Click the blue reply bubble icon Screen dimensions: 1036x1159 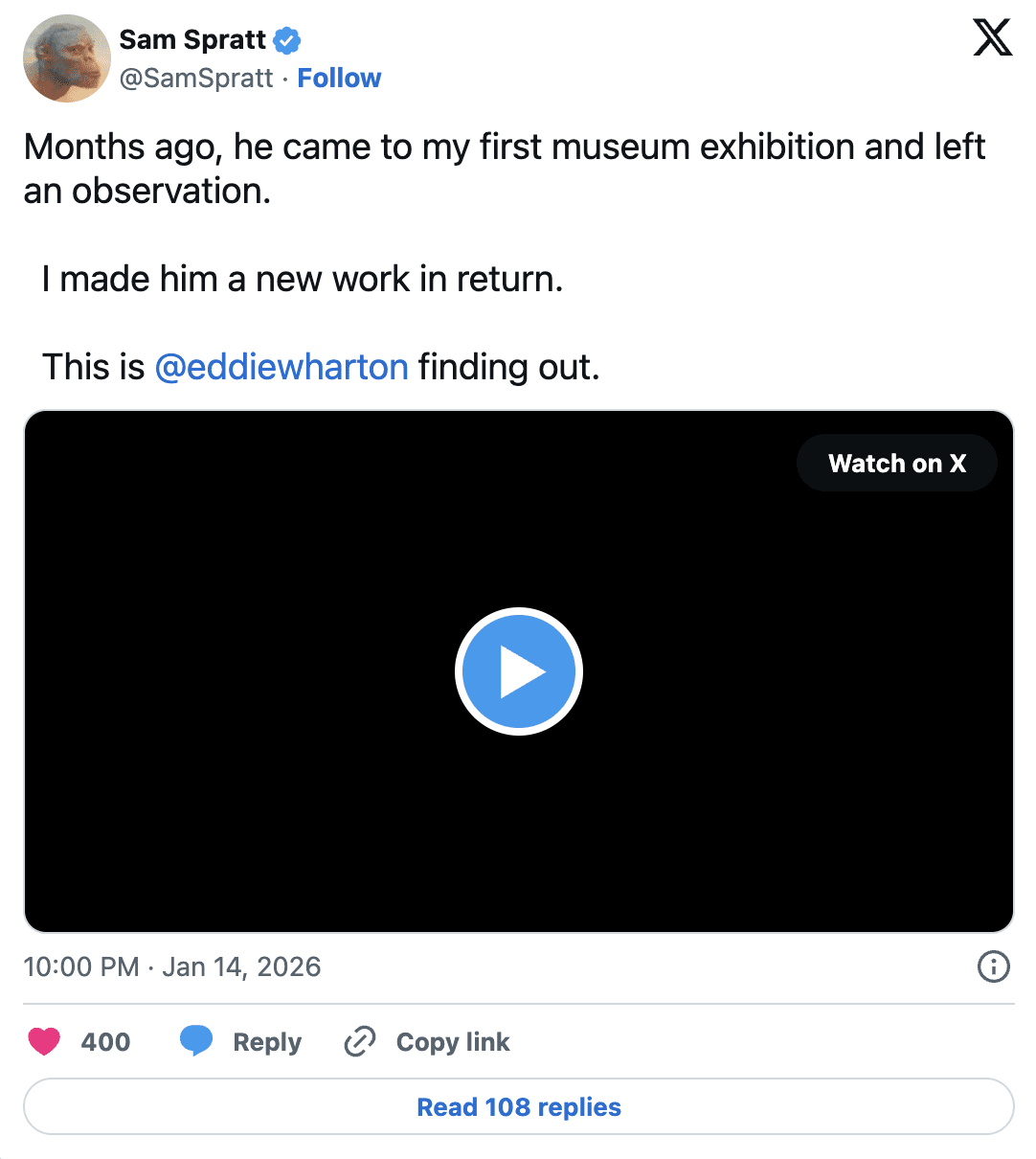(196, 1040)
